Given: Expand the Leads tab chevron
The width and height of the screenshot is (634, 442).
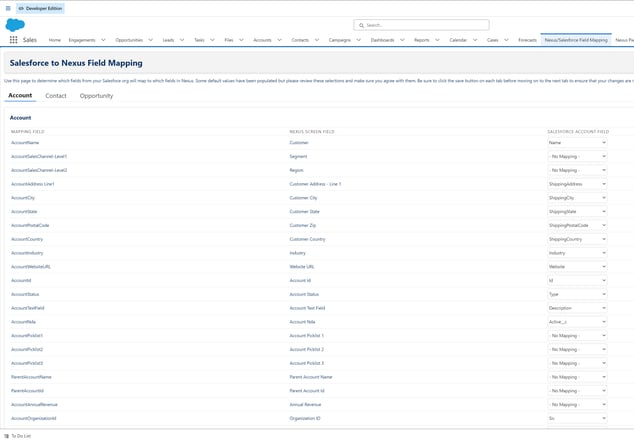Looking at the screenshot, I should [x=182, y=40].
